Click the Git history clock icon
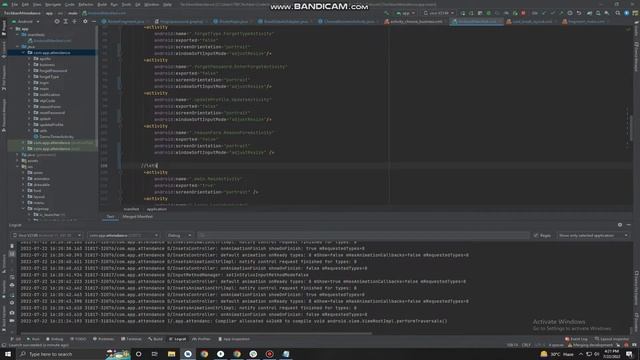 [x=570, y=13]
